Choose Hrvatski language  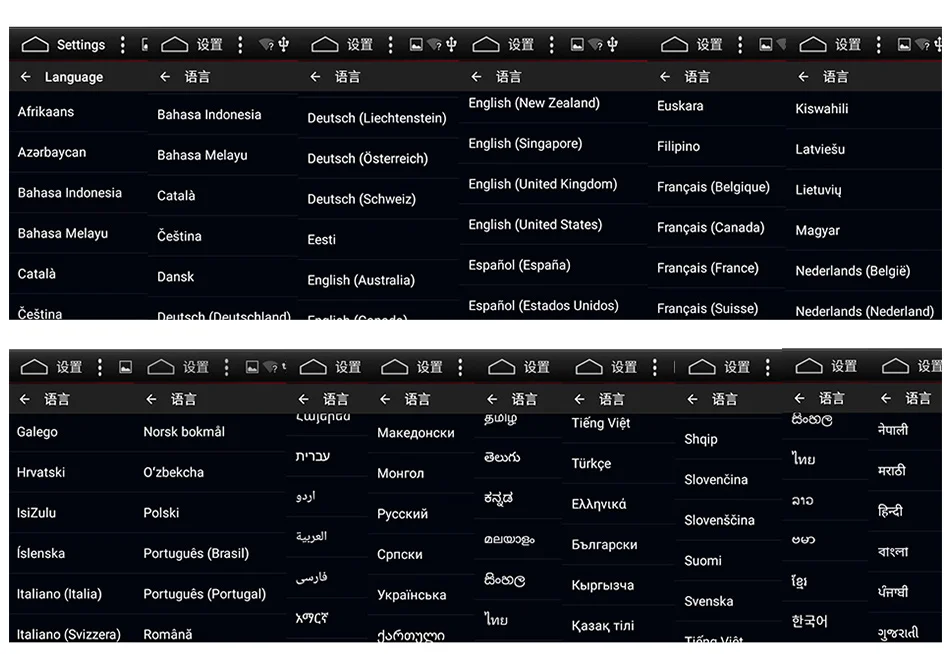click(41, 472)
